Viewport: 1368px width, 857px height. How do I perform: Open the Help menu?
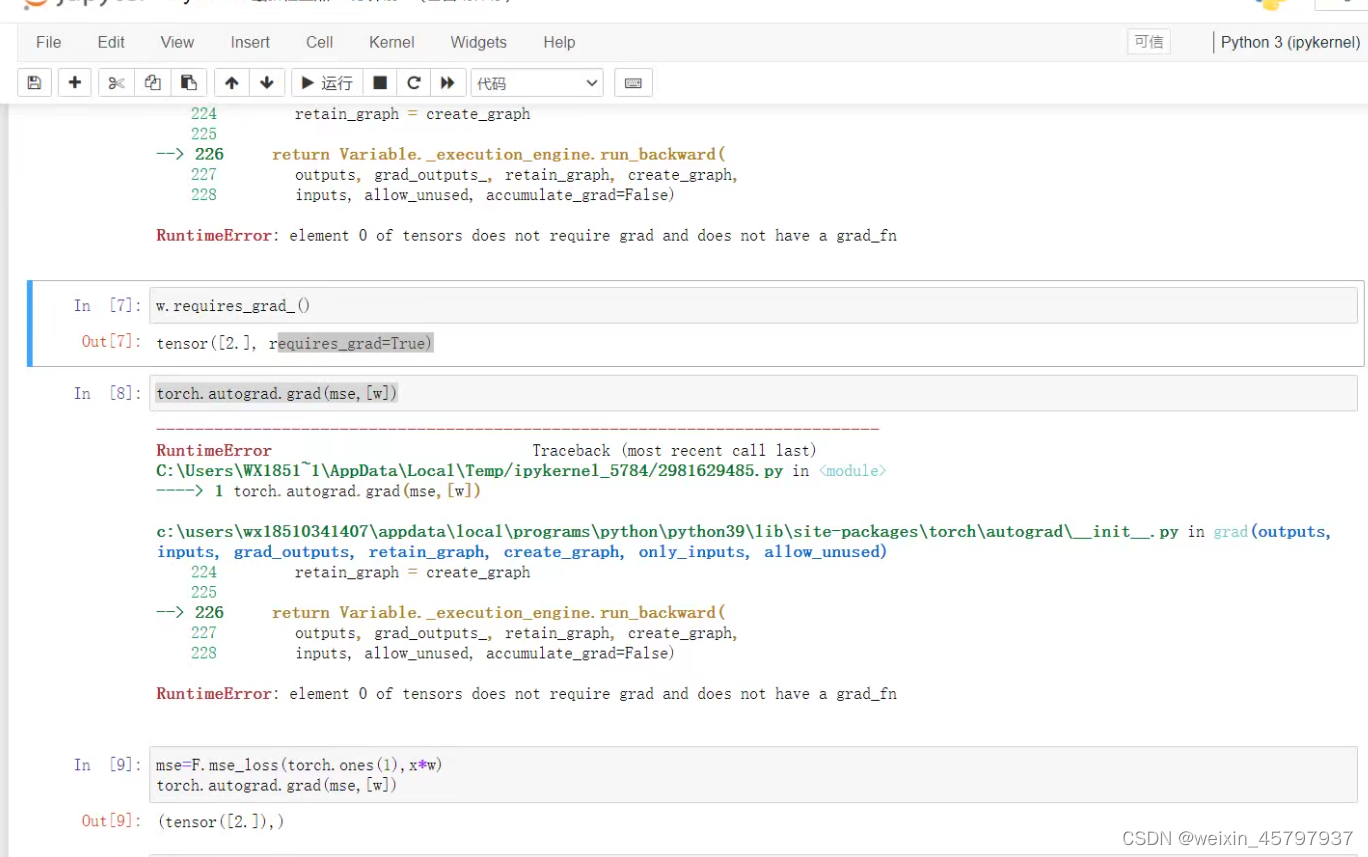coord(559,42)
